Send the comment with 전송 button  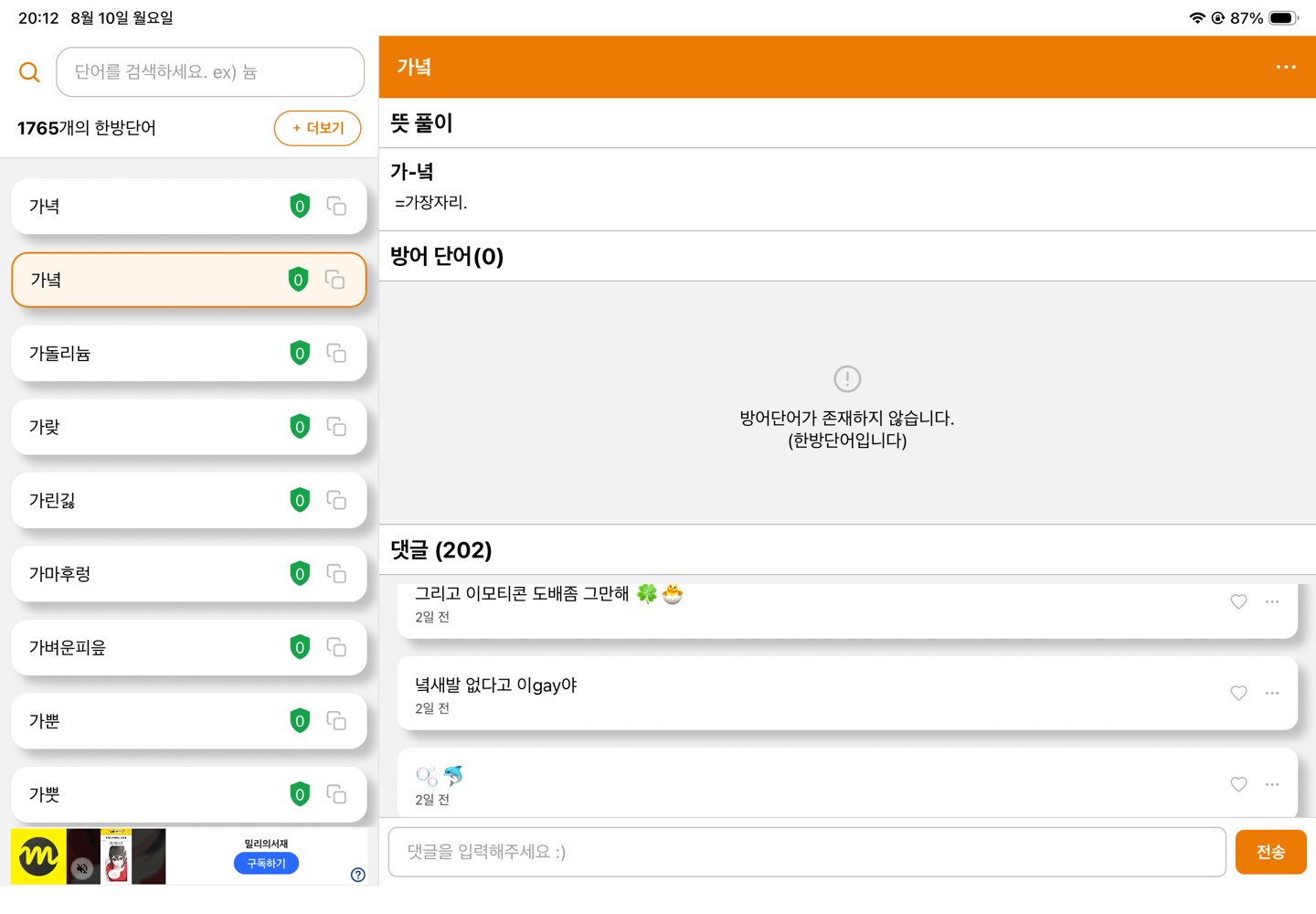pos(1270,852)
